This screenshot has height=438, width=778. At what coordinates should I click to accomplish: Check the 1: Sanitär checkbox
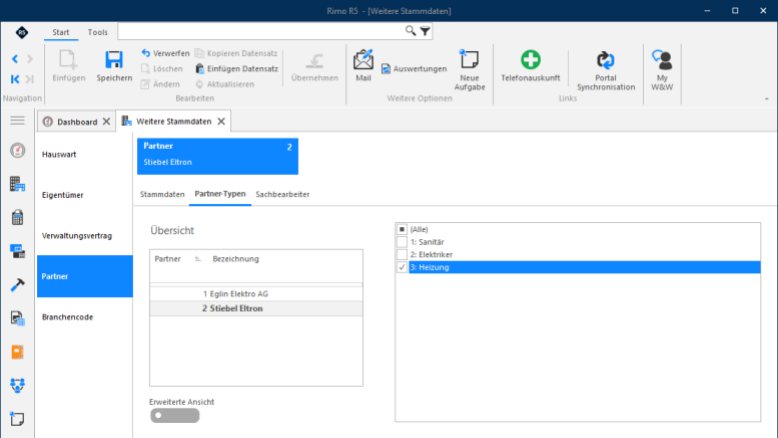402,242
